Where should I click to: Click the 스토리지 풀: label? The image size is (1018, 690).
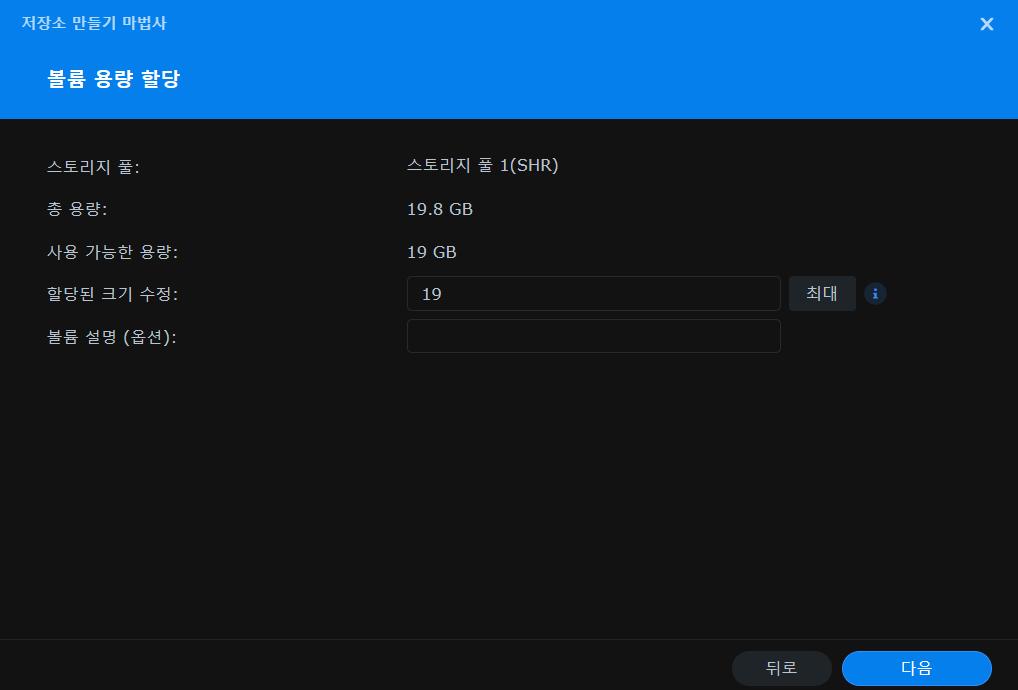pyautogui.click(x=93, y=167)
